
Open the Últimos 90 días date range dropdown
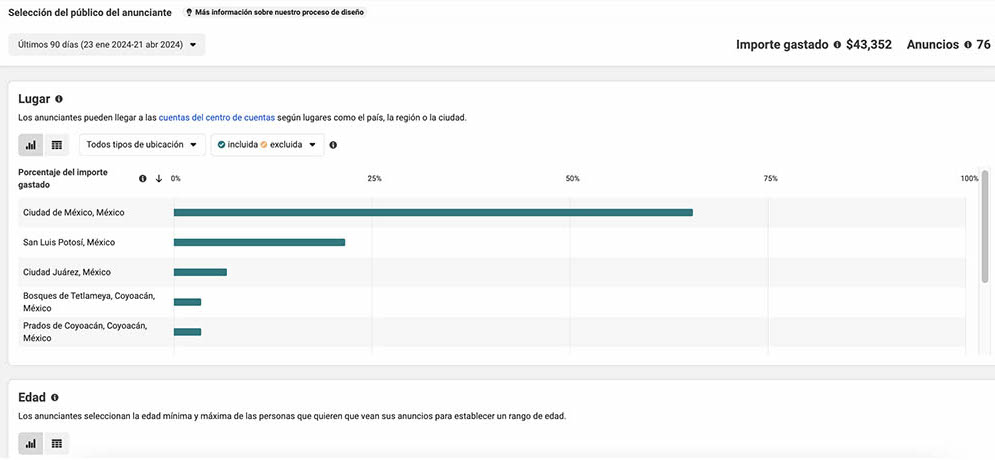coord(107,44)
